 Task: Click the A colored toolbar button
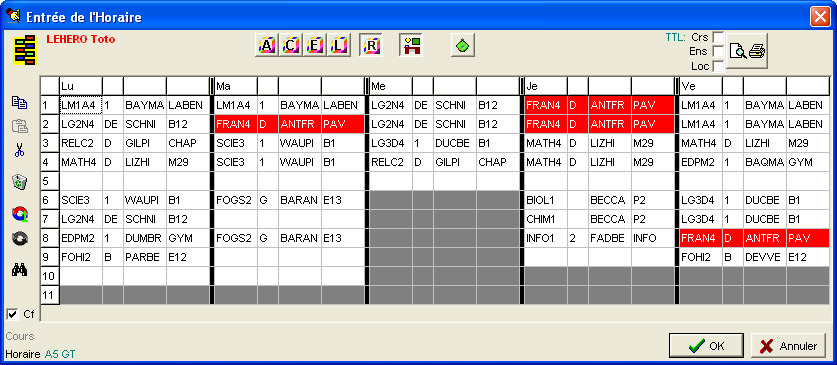[267, 46]
